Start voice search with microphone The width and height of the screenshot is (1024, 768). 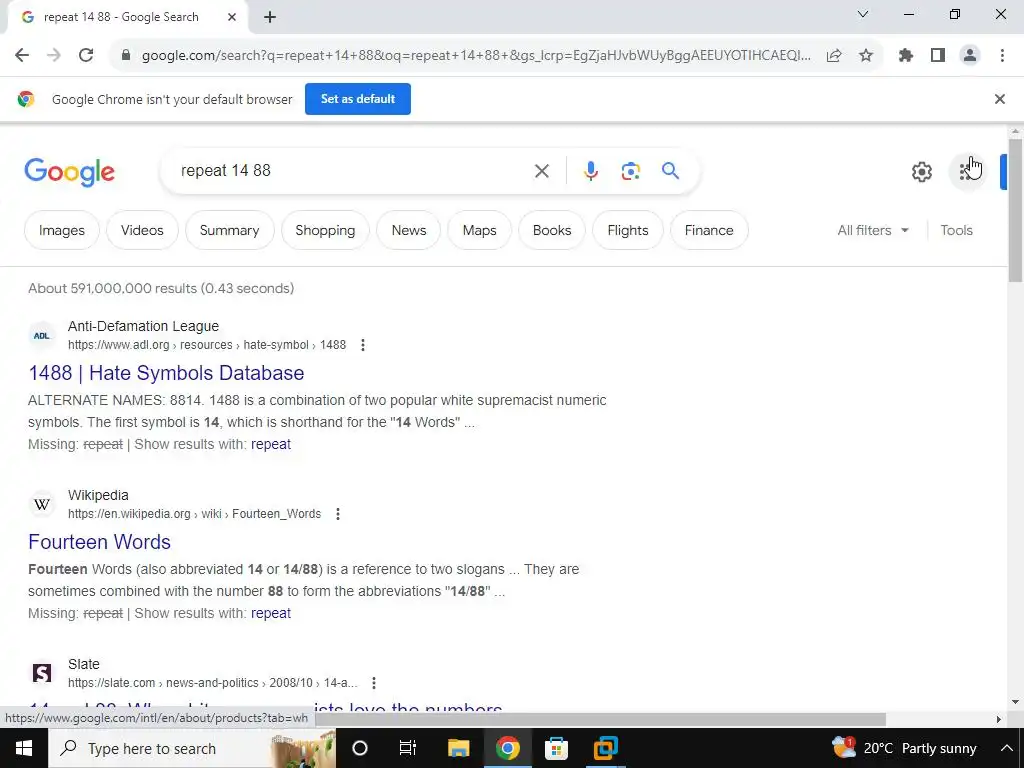pos(590,171)
